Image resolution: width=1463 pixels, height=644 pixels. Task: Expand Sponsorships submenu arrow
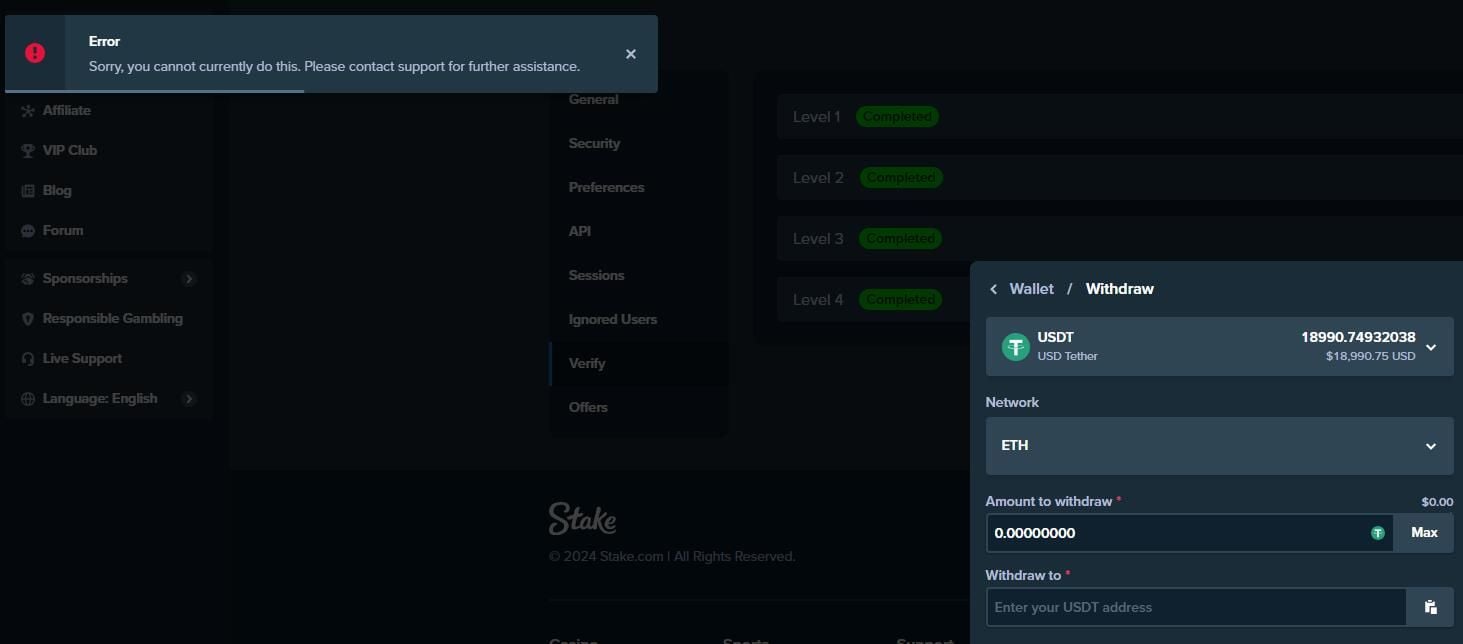point(189,278)
